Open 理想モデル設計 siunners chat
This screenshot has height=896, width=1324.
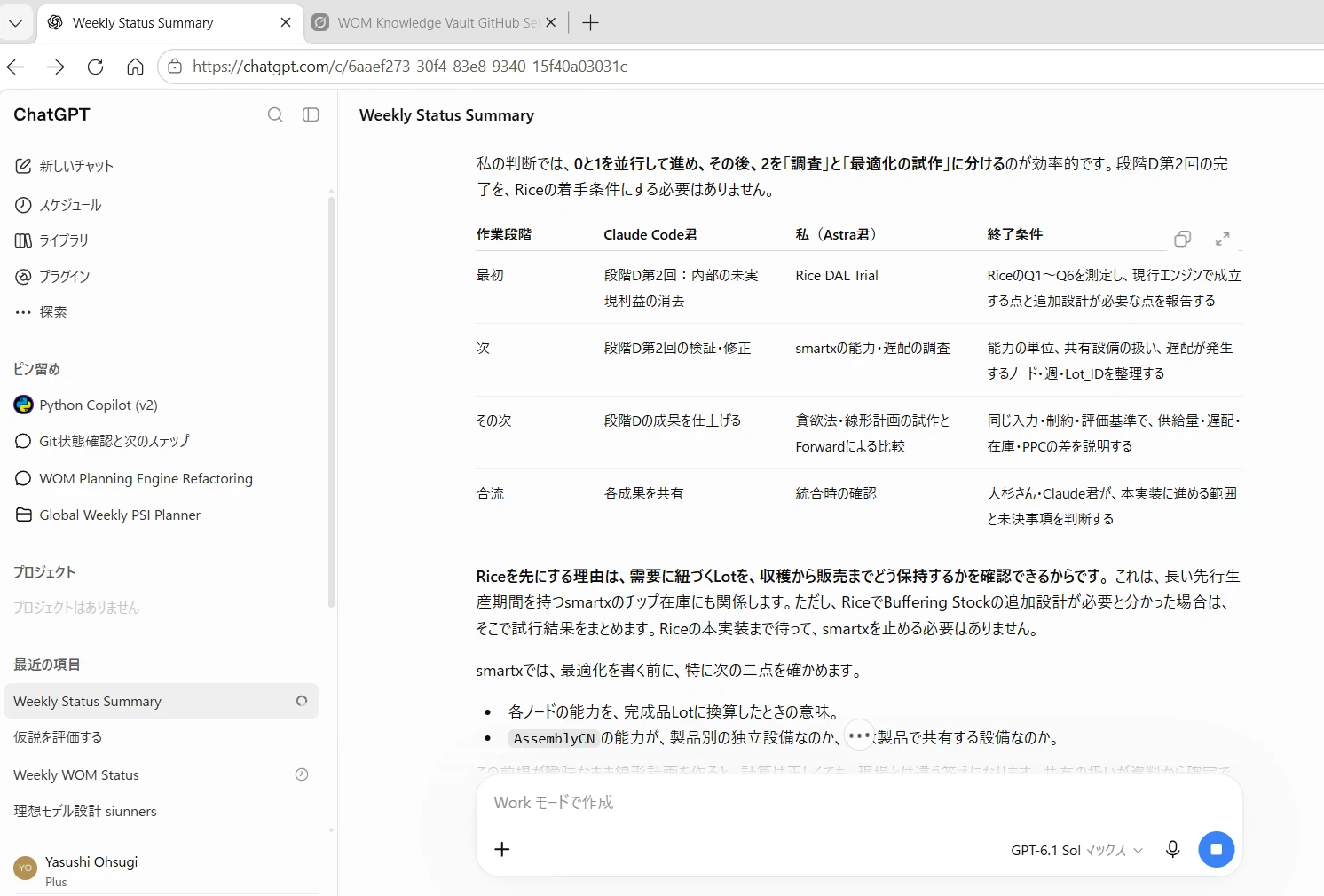coord(85,811)
